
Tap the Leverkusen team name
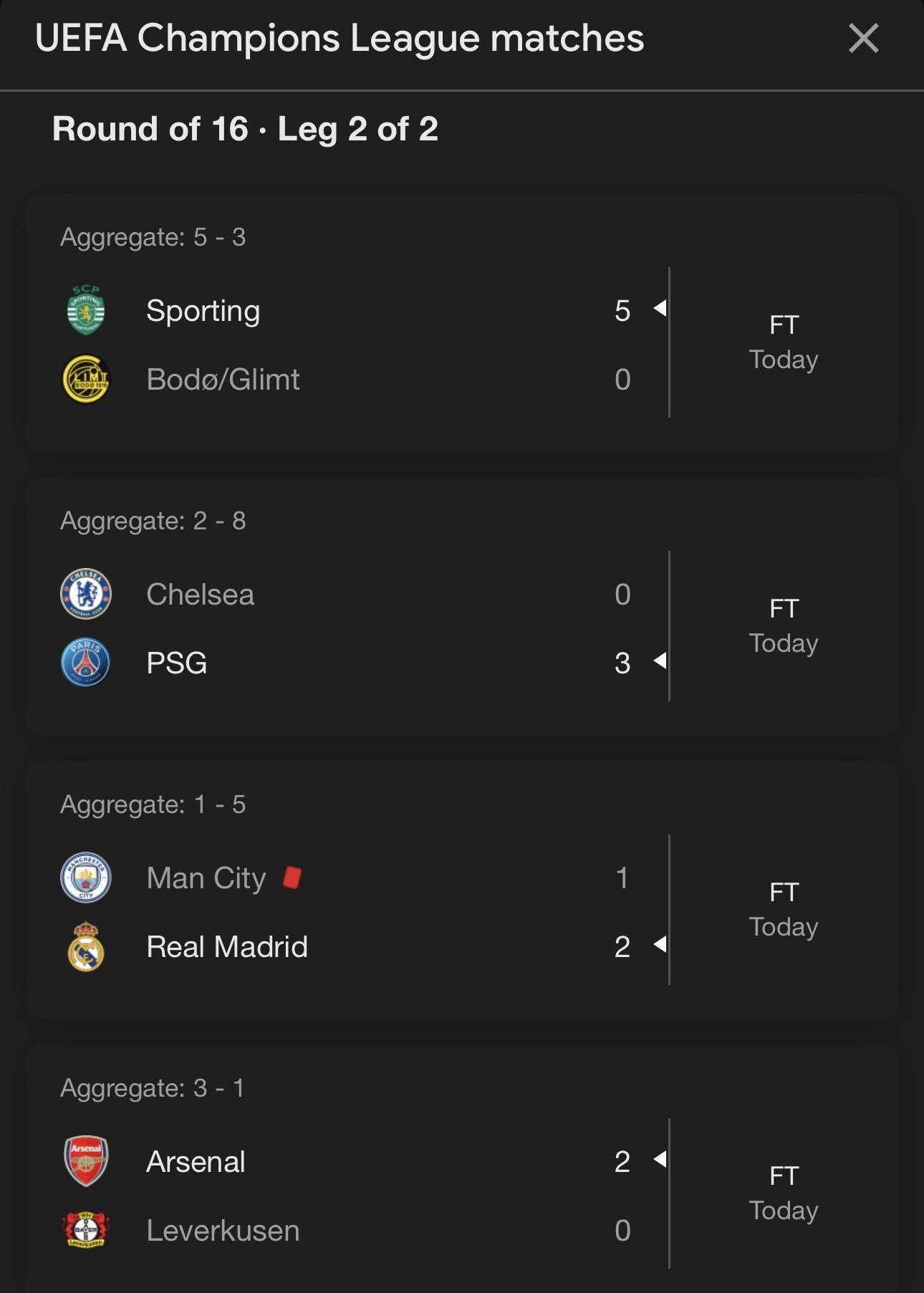point(223,1231)
